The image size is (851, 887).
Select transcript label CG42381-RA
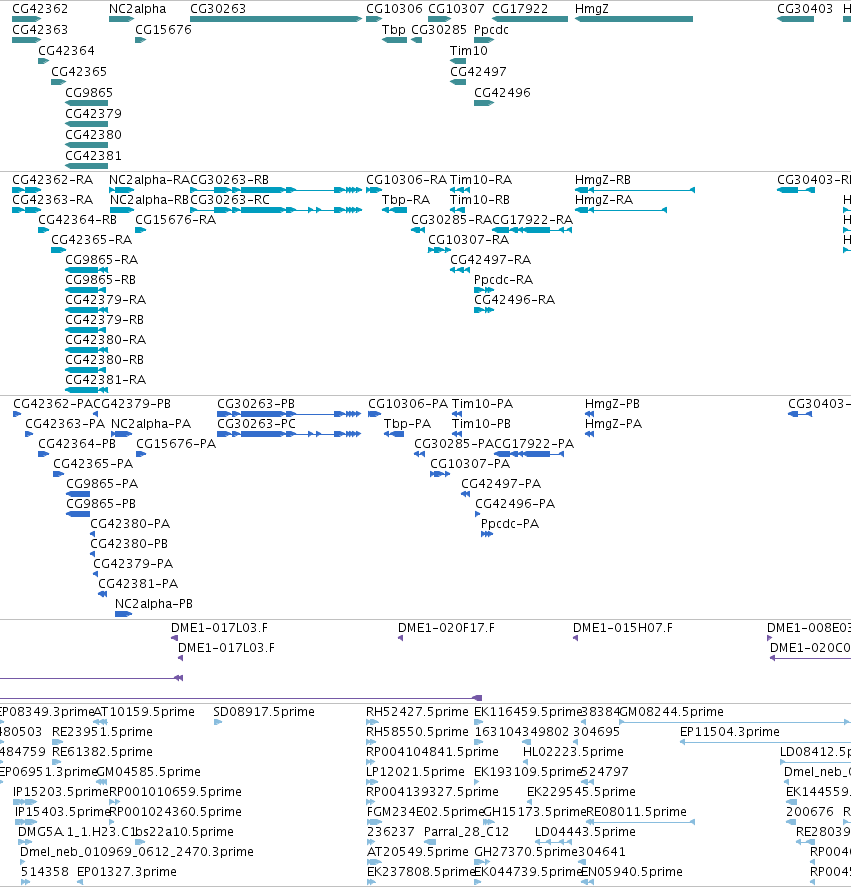tap(105, 380)
